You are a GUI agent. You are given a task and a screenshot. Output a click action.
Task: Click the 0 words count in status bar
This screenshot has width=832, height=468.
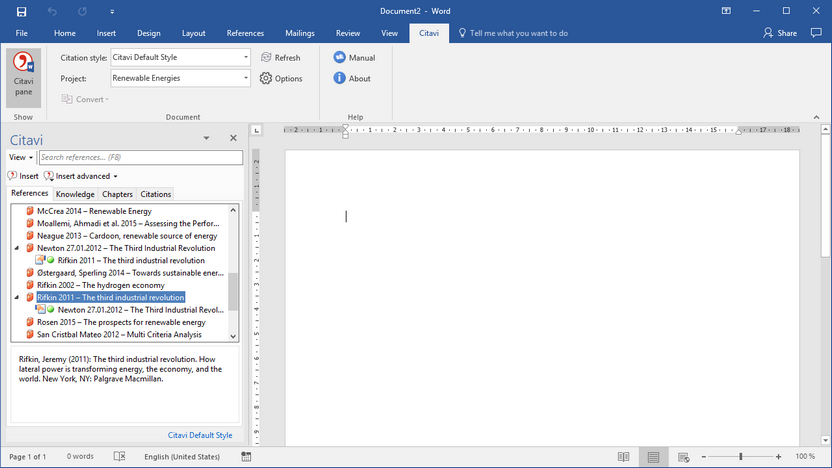80,456
